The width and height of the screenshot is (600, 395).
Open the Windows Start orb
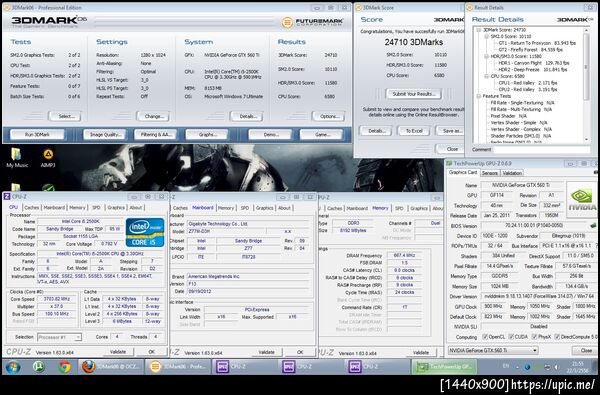(13, 367)
